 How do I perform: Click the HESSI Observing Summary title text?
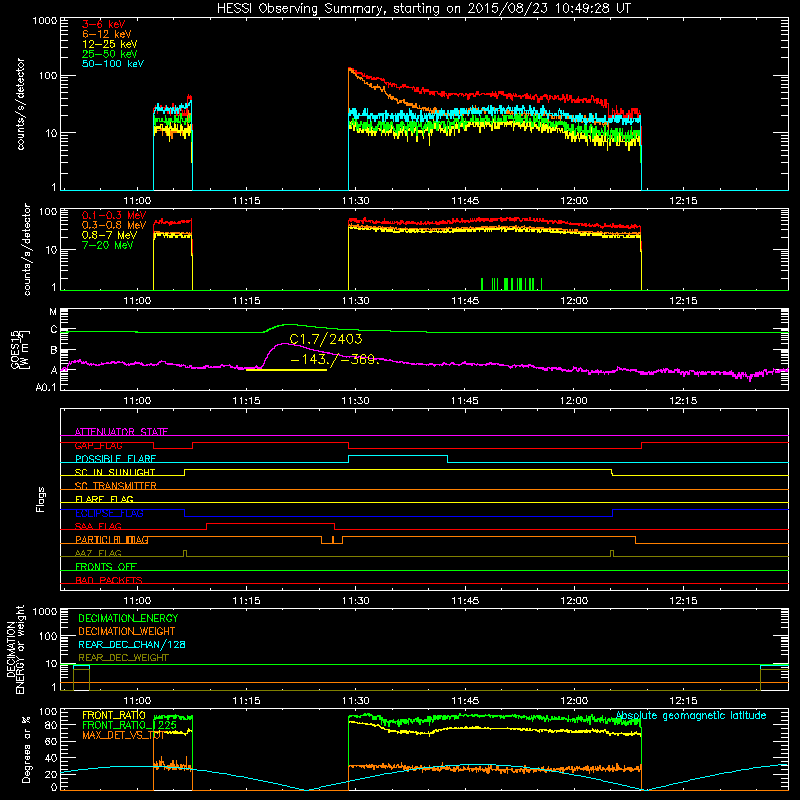pyautogui.click(x=423, y=9)
